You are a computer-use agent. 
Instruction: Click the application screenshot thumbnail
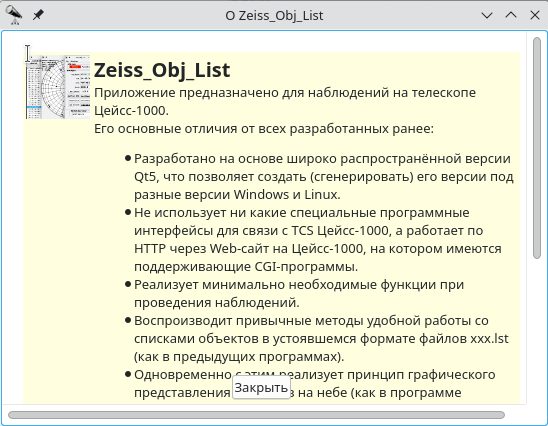pos(58,87)
